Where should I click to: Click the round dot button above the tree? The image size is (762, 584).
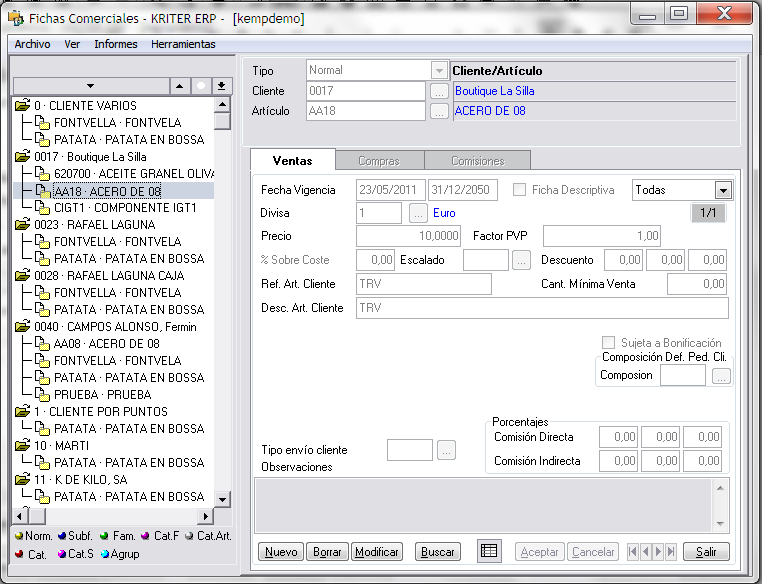tap(201, 86)
